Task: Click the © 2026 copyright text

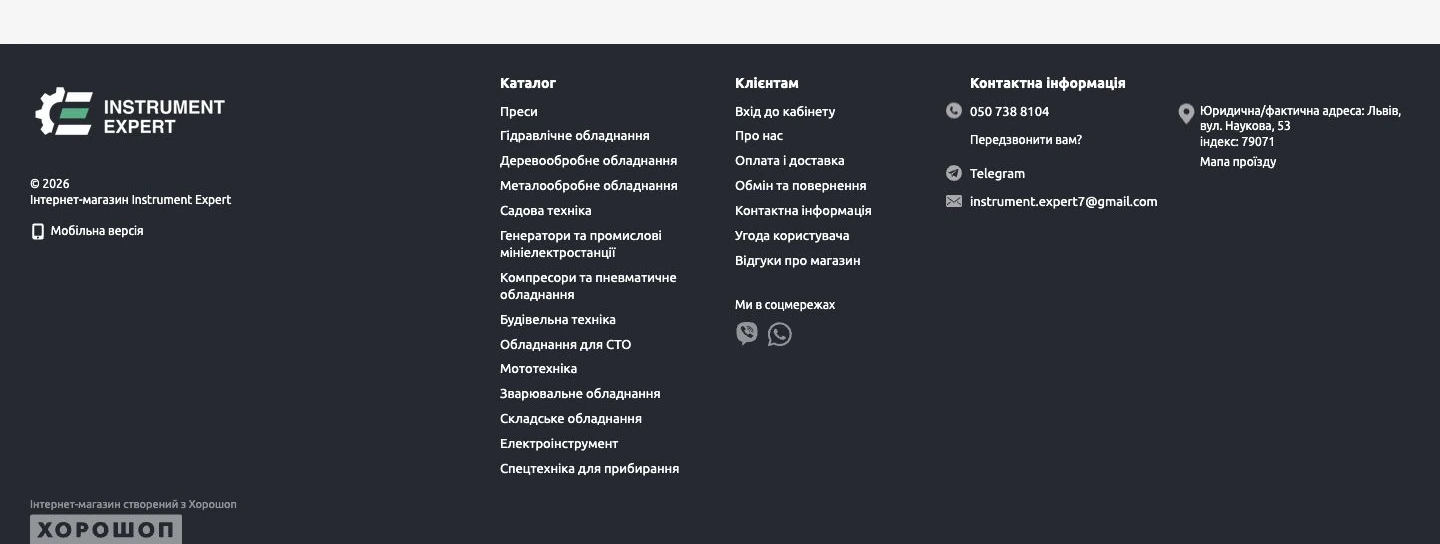Action: (x=50, y=184)
